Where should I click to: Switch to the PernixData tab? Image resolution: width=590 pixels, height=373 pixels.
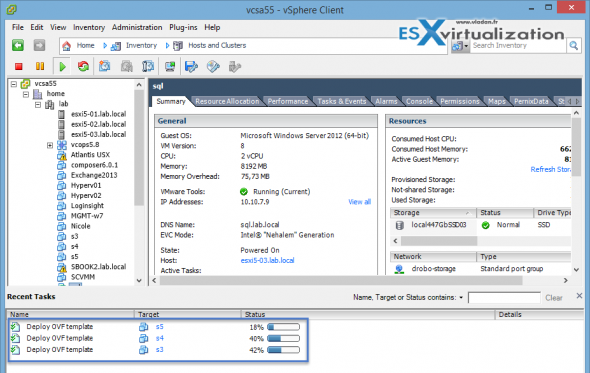[x=531, y=101]
